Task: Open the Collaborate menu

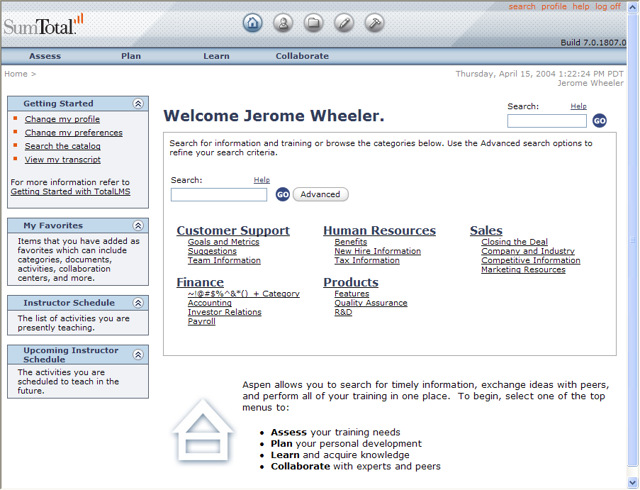Action: [x=302, y=56]
